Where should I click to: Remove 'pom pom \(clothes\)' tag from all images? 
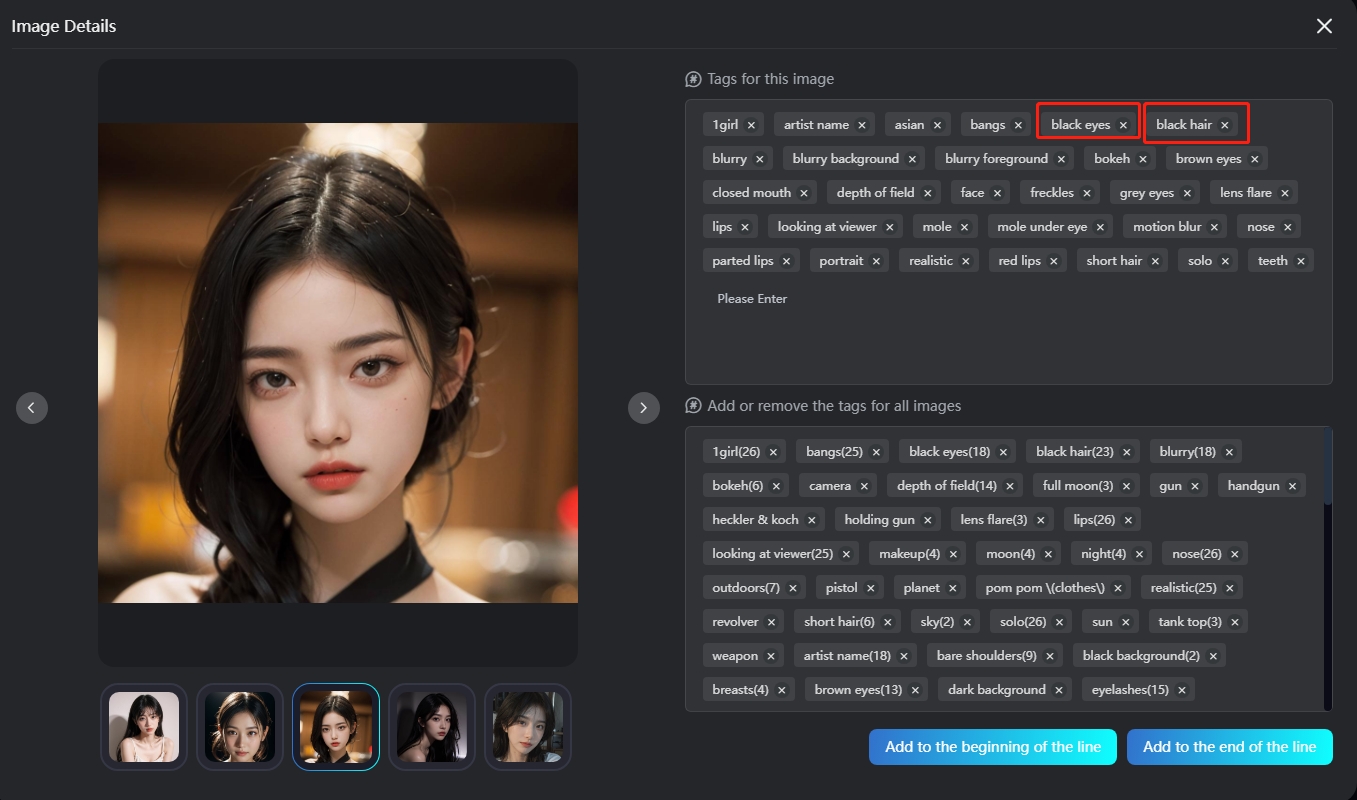(1117, 588)
